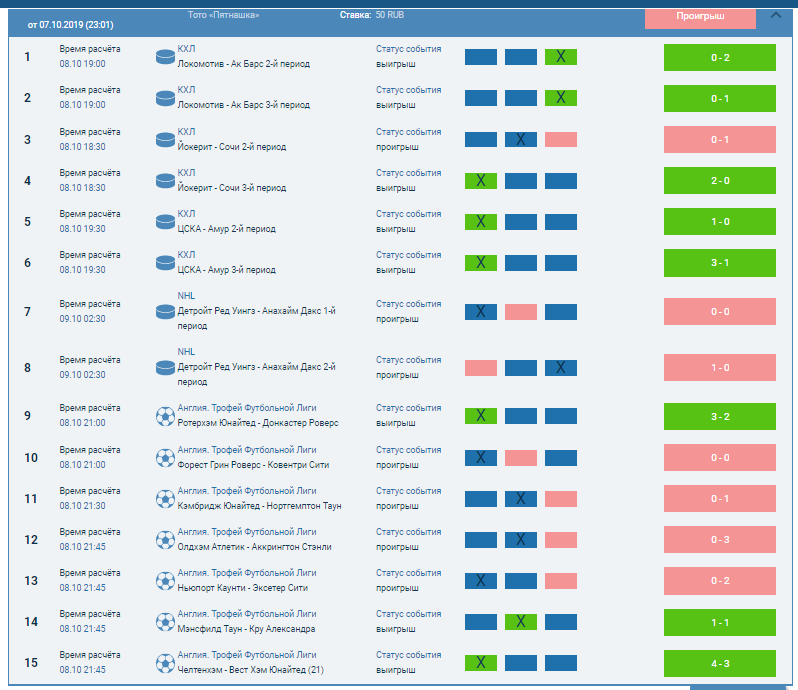
Task: Click match name Олдхэм Атлетик - Аккрингтон Стэнли
Action: tap(254, 547)
